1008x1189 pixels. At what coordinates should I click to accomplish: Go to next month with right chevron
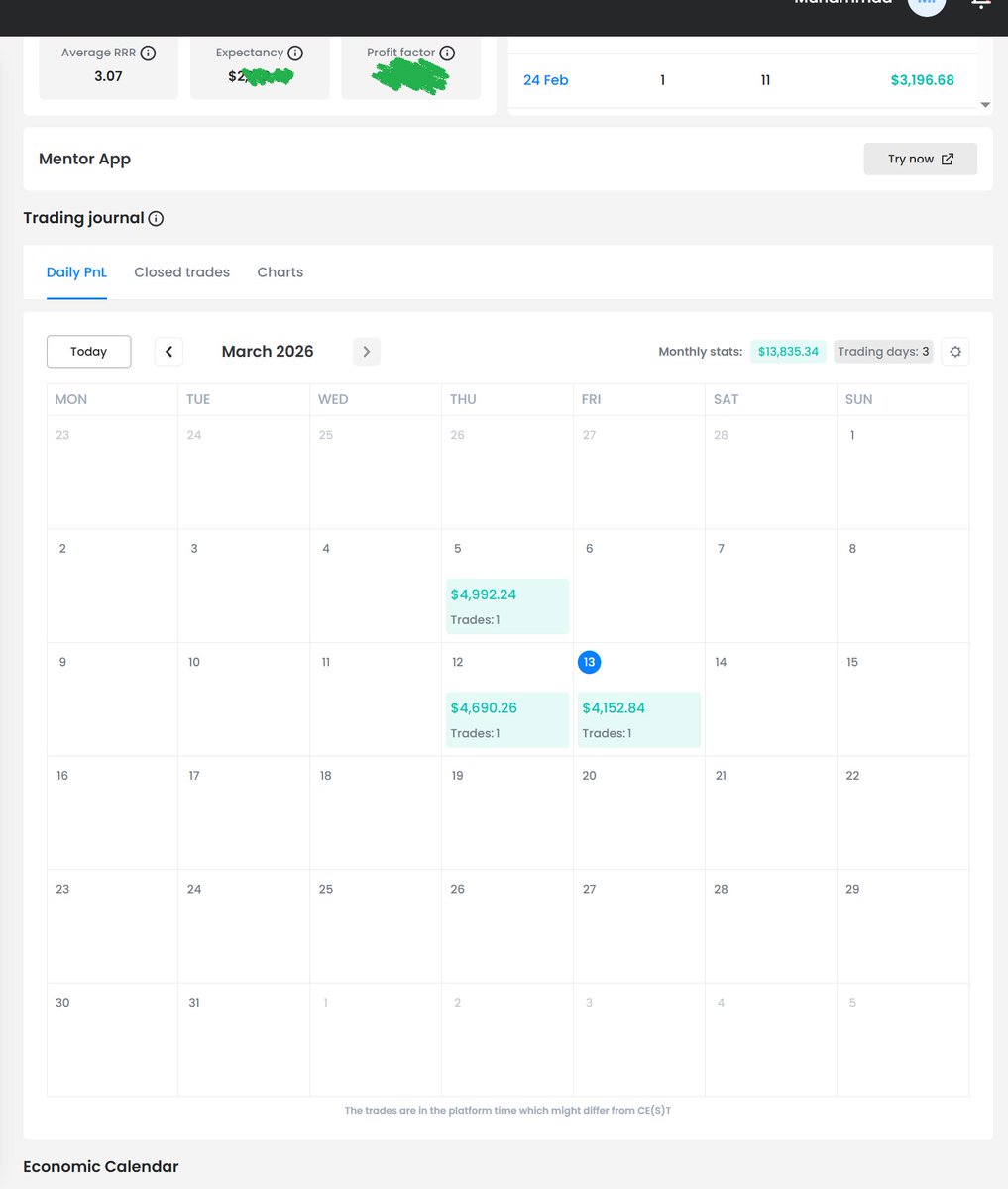[367, 352]
